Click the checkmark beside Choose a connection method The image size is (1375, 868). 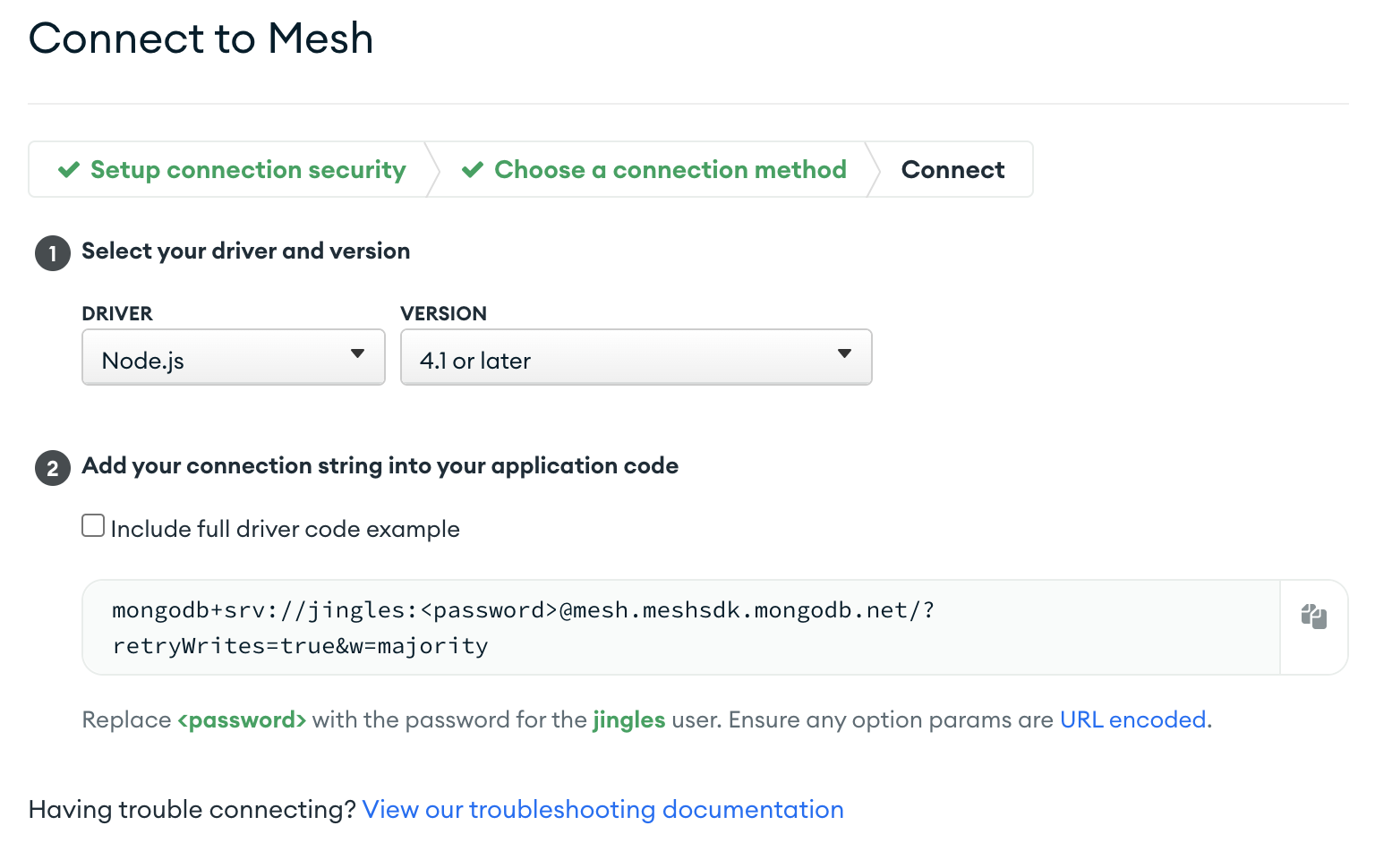[473, 169]
